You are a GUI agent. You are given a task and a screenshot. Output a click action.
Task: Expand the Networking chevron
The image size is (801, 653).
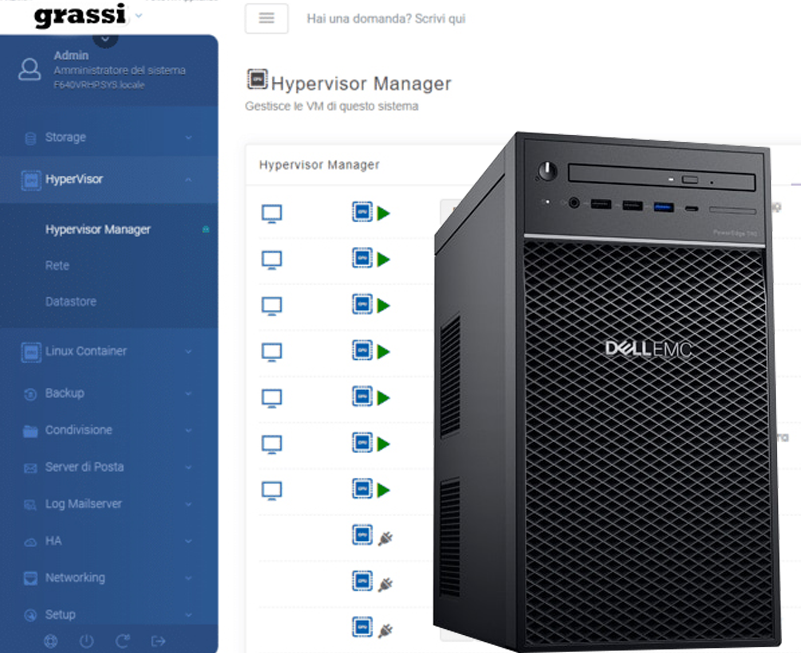coord(189,578)
